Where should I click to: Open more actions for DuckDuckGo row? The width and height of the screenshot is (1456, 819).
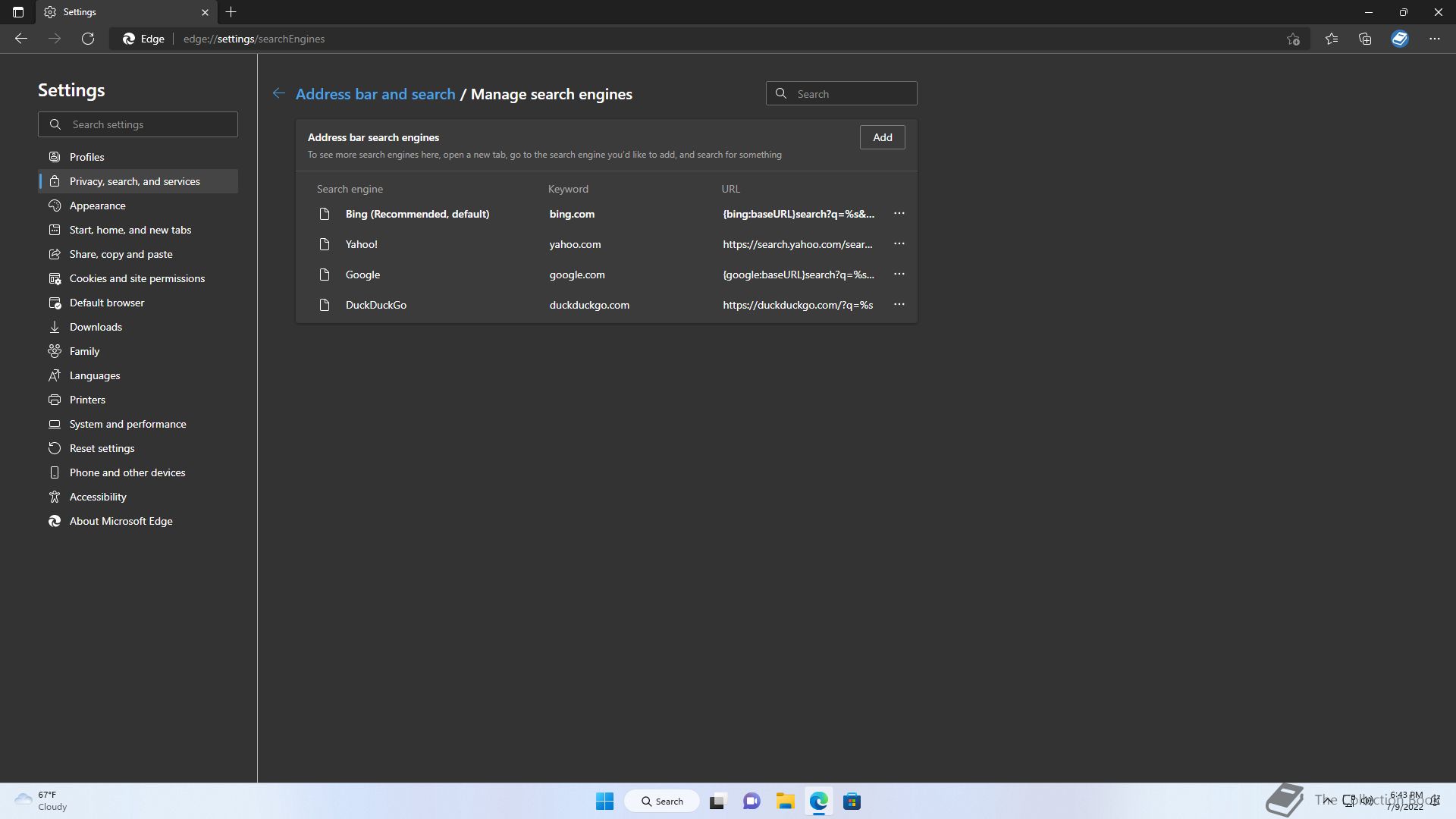click(x=899, y=305)
